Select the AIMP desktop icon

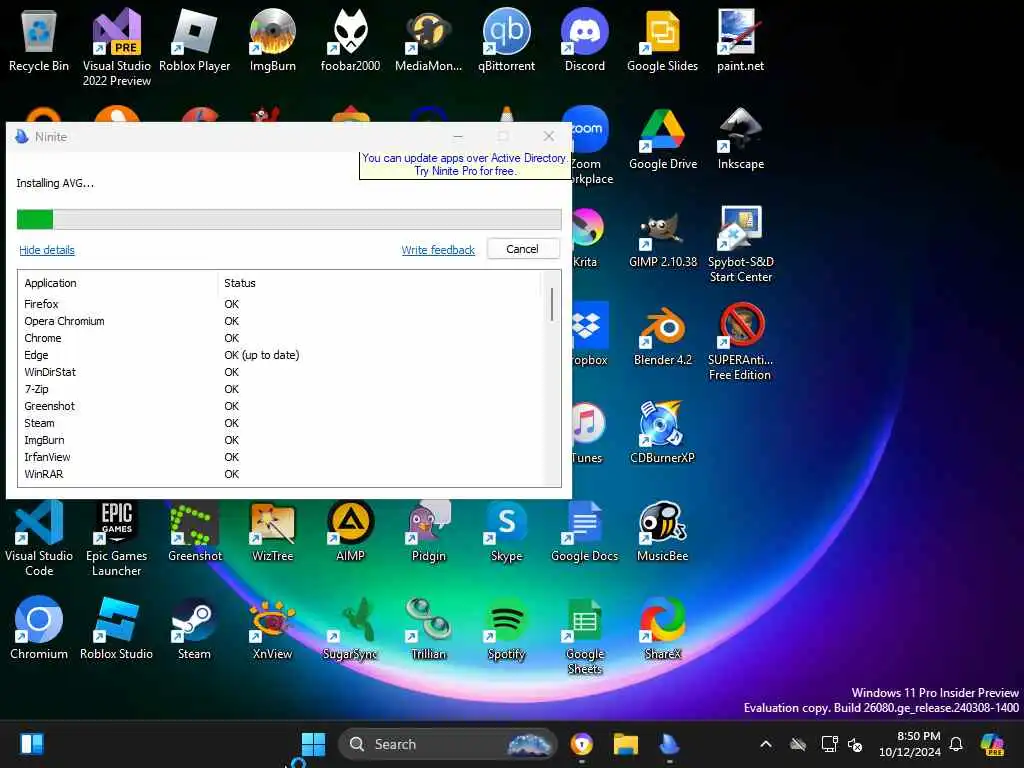point(350,530)
